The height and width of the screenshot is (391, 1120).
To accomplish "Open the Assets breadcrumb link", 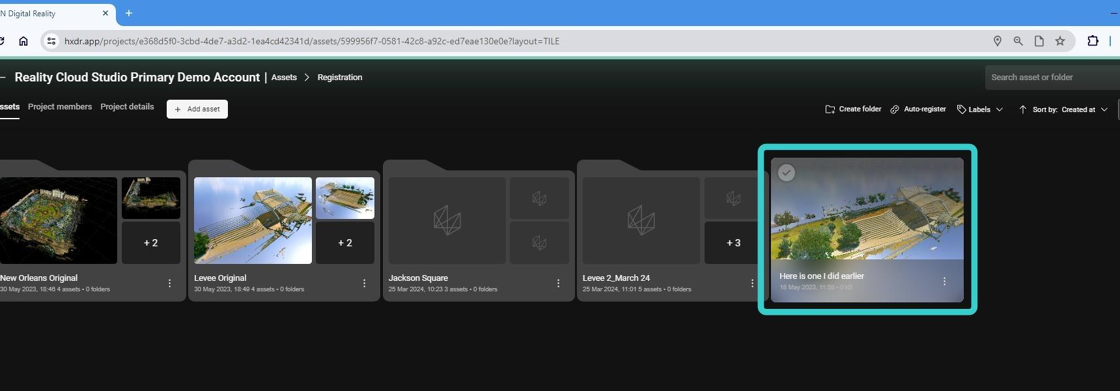I will [284, 77].
